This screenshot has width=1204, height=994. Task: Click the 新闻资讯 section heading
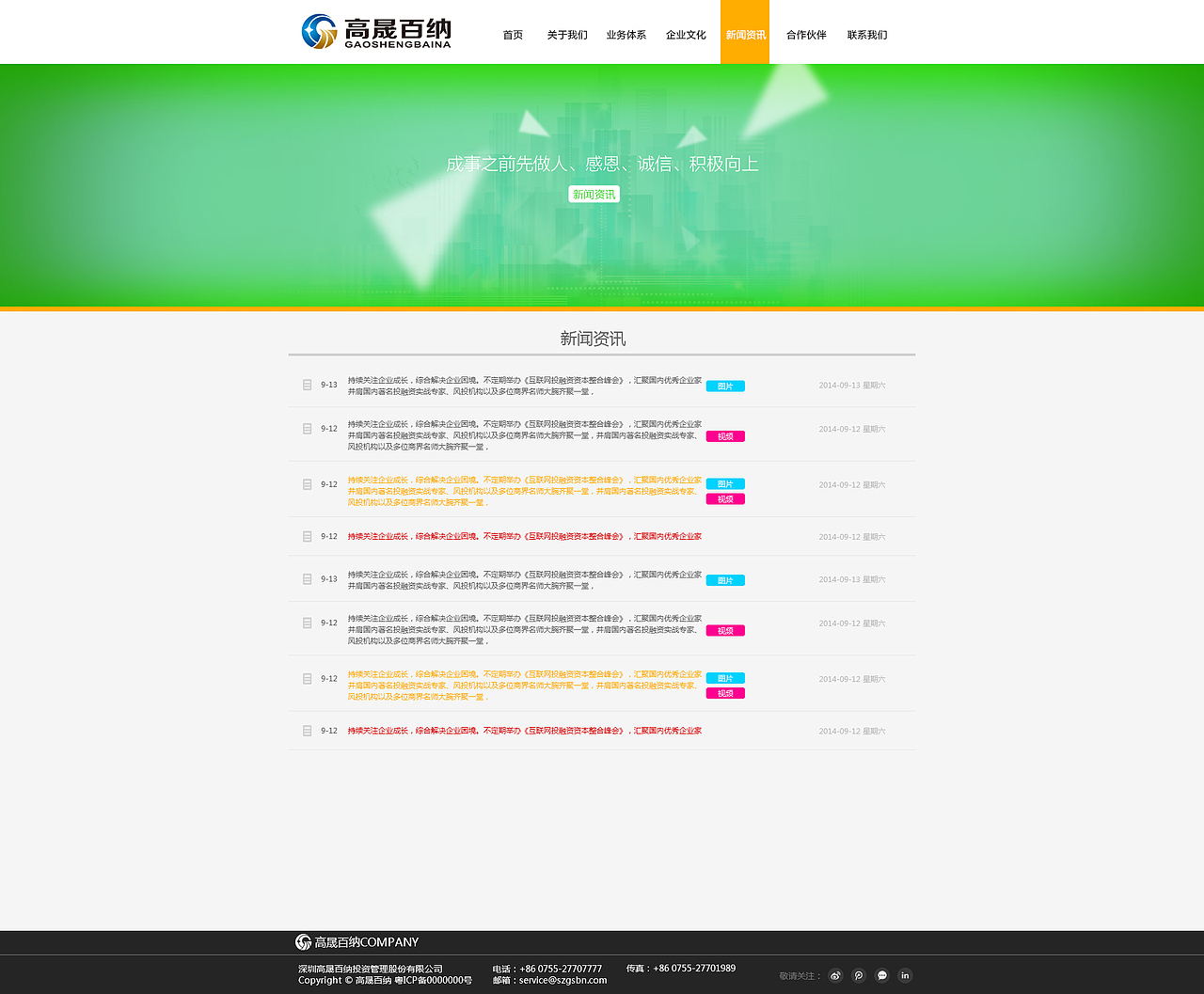click(593, 339)
